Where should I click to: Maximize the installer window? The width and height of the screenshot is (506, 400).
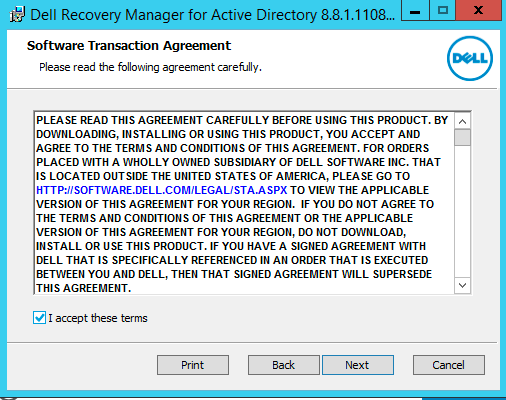pyautogui.click(x=443, y=11)
